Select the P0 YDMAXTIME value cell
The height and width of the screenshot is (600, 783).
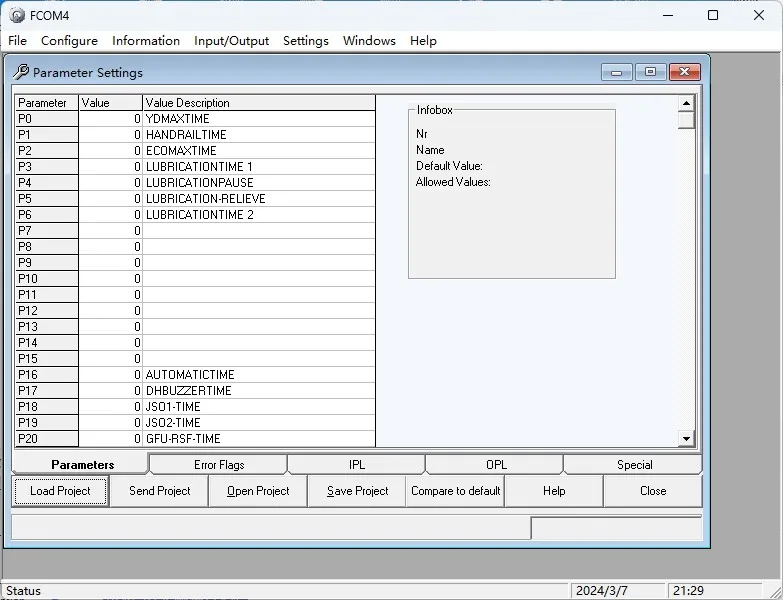[x=110, y=119]
